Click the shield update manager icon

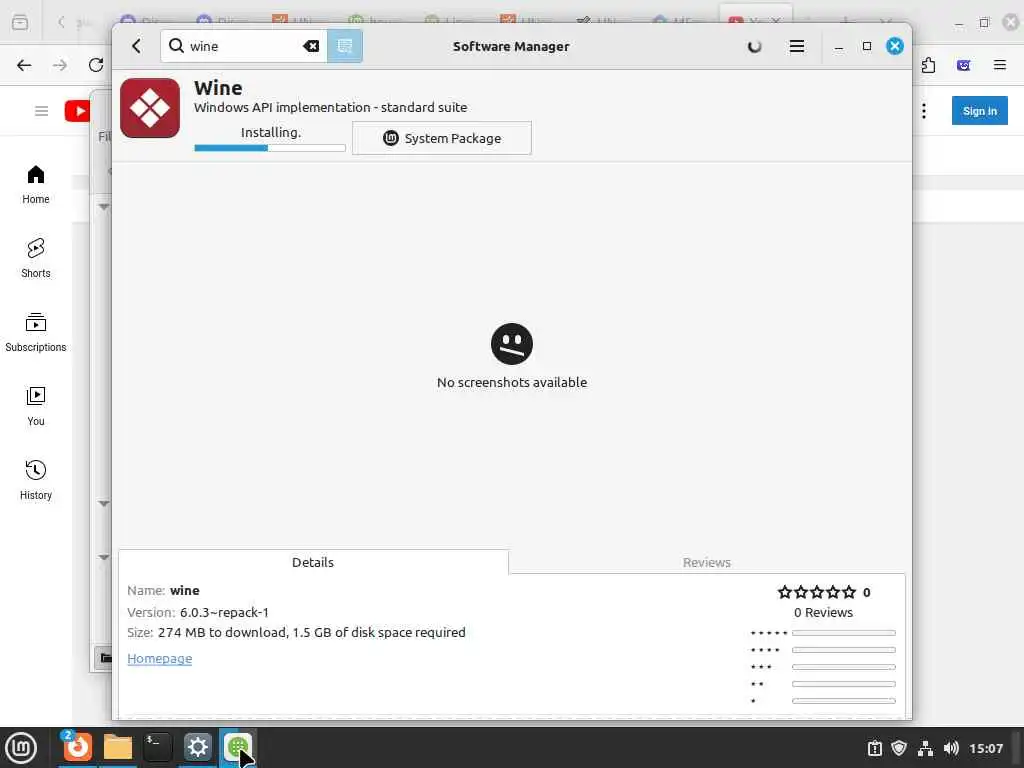click(899, 748)
